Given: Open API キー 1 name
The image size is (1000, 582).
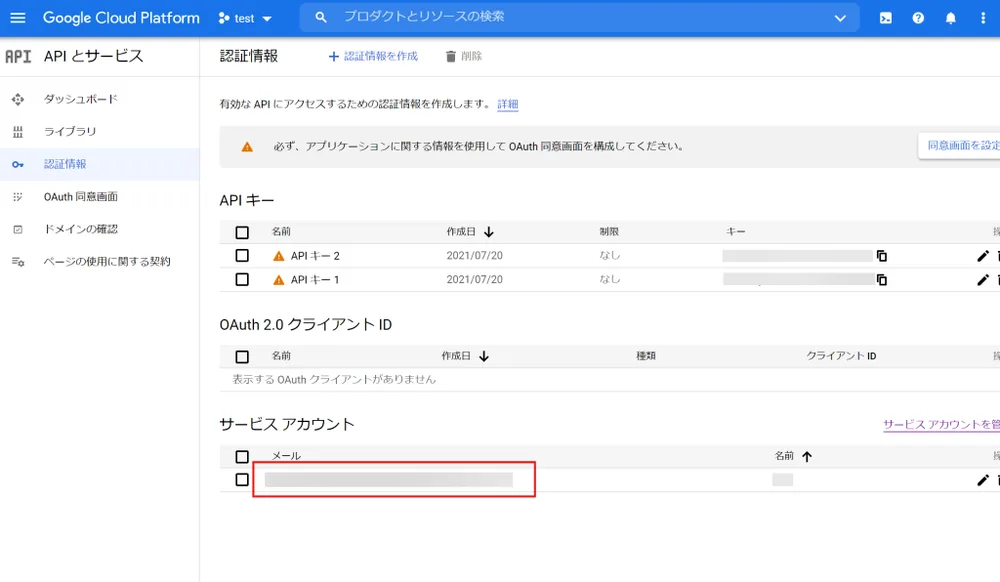Looking at the screenshot, I should (315, 279).
